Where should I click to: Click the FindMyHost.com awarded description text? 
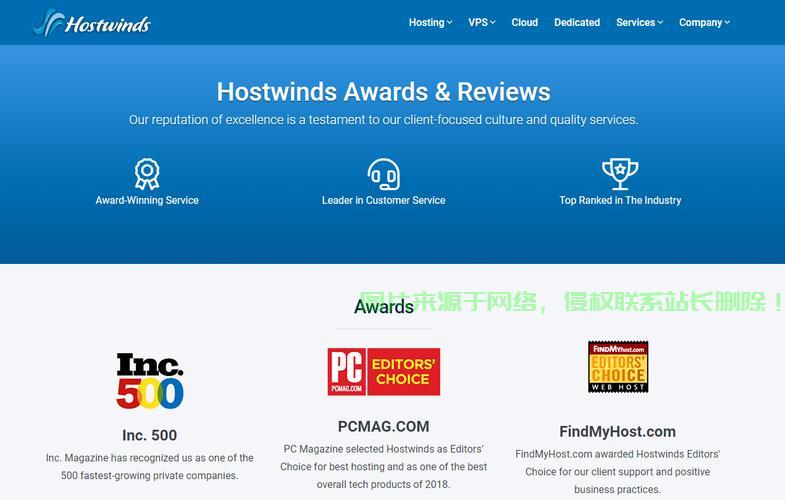click(x=617, y=471)
